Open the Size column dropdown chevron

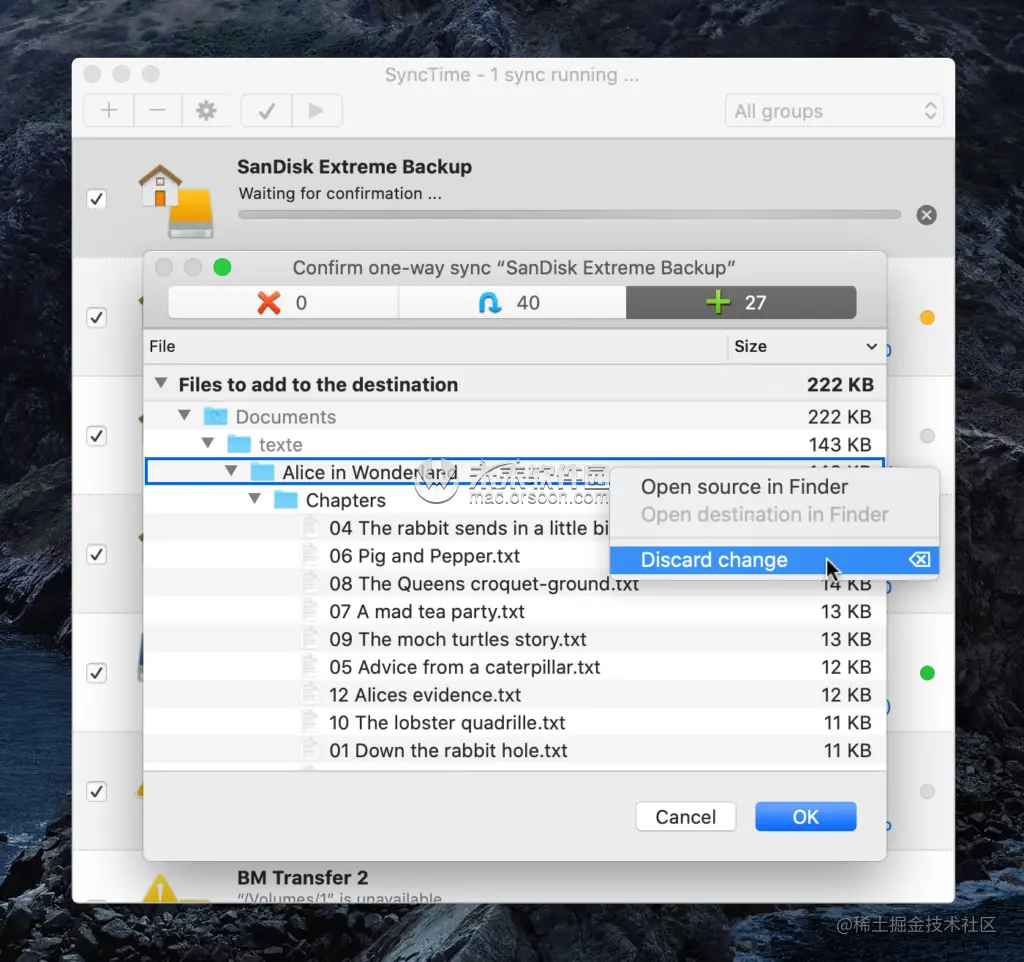click(871, 346)
